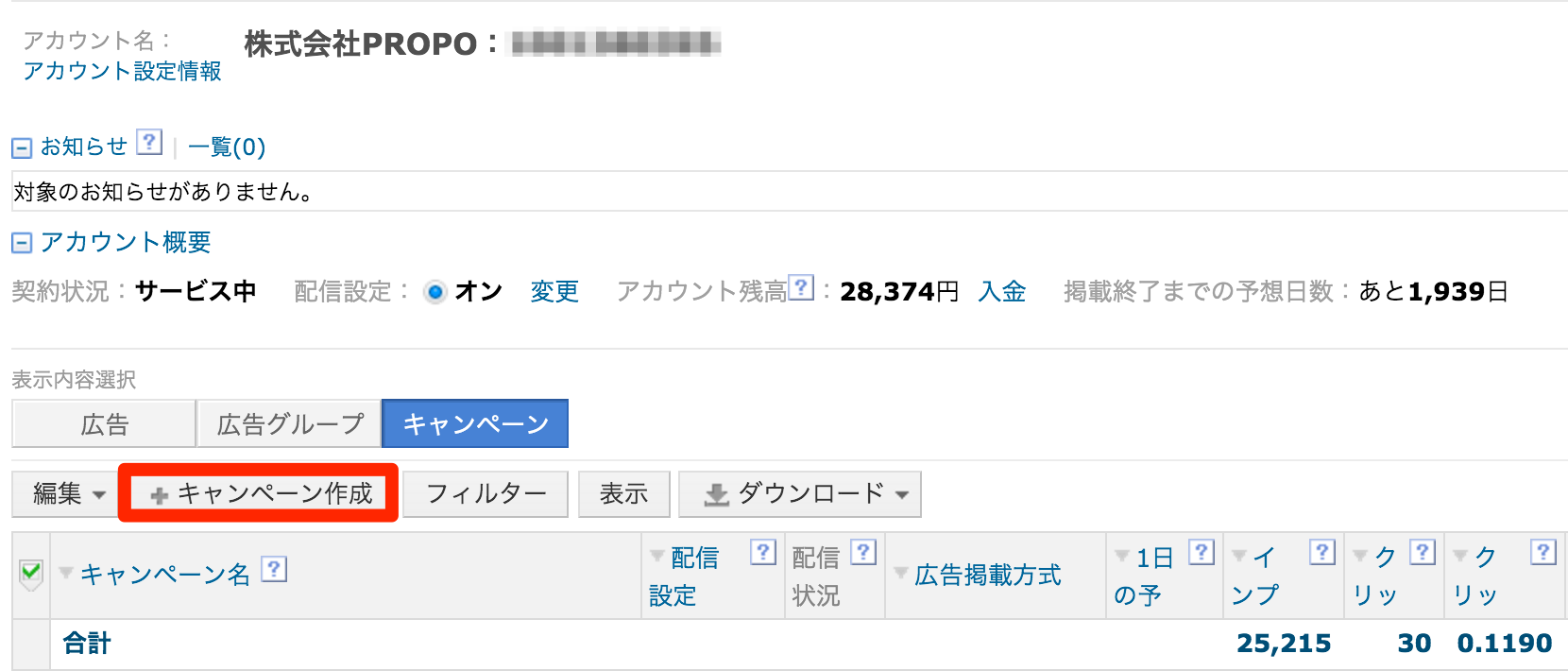Collapse the お知らせ section toggle

tap(22, 148)
